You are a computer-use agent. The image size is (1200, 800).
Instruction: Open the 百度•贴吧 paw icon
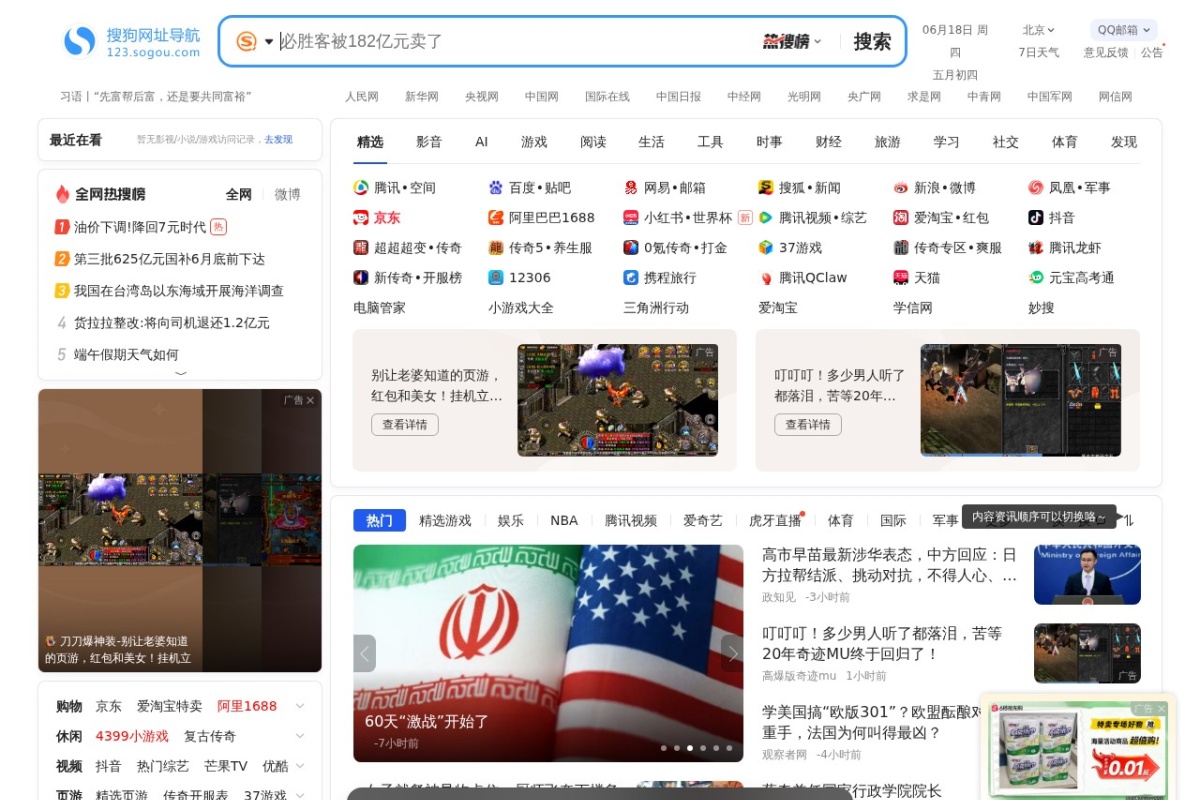tap(496, 187)
